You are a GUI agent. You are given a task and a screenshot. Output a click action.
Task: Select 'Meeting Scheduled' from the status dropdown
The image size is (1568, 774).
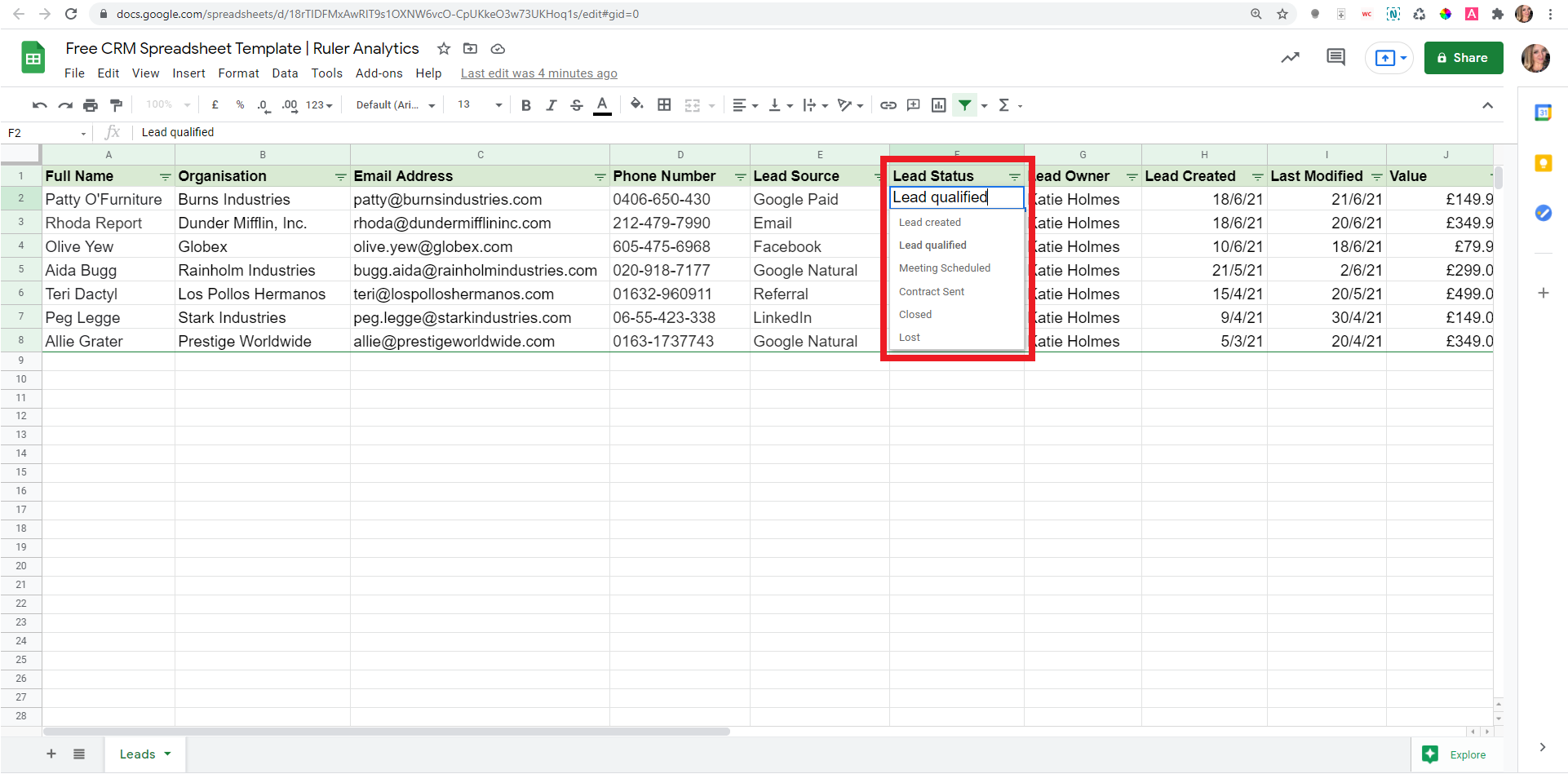(944, 268)
